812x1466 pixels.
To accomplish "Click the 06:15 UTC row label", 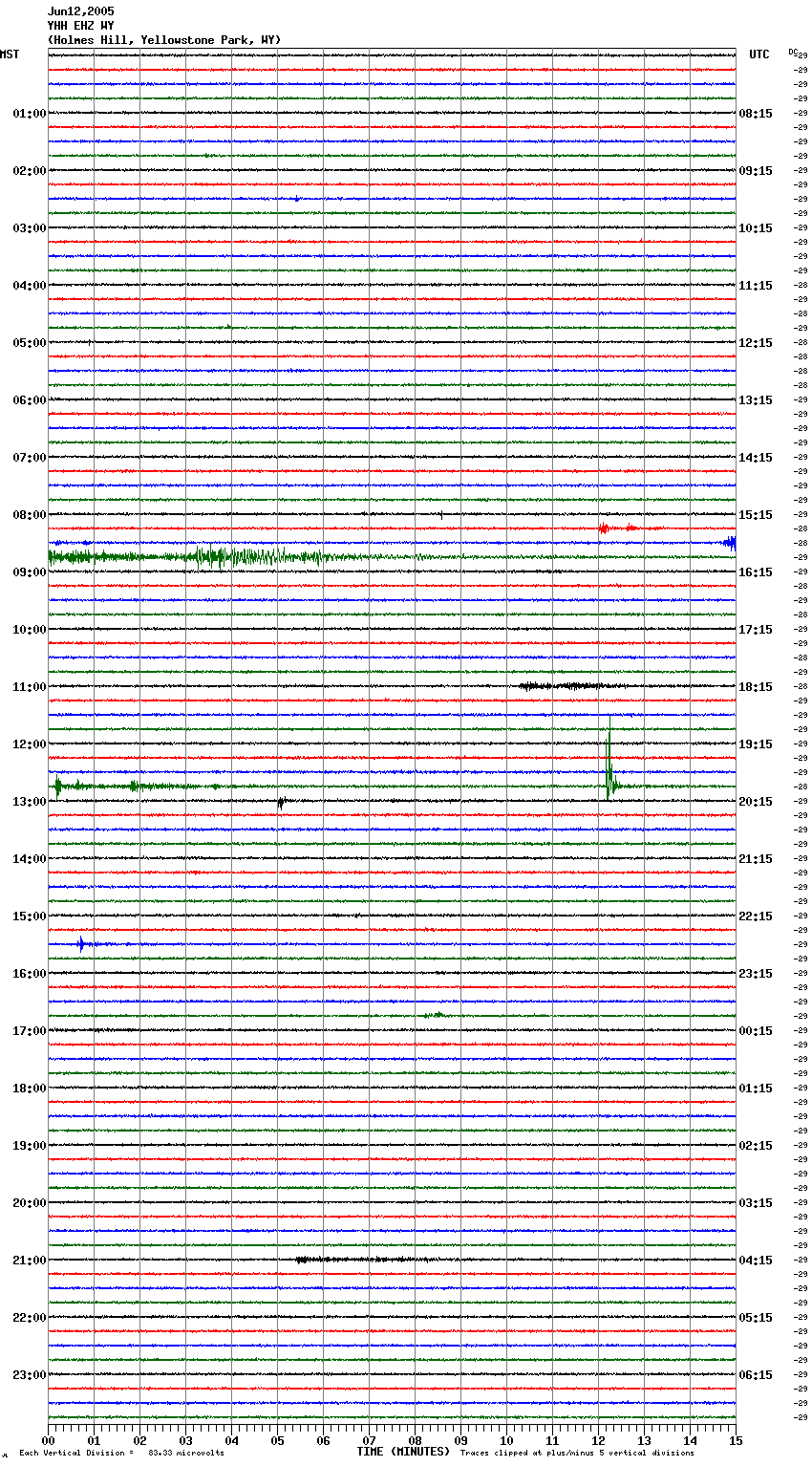I will (756, 1375).
